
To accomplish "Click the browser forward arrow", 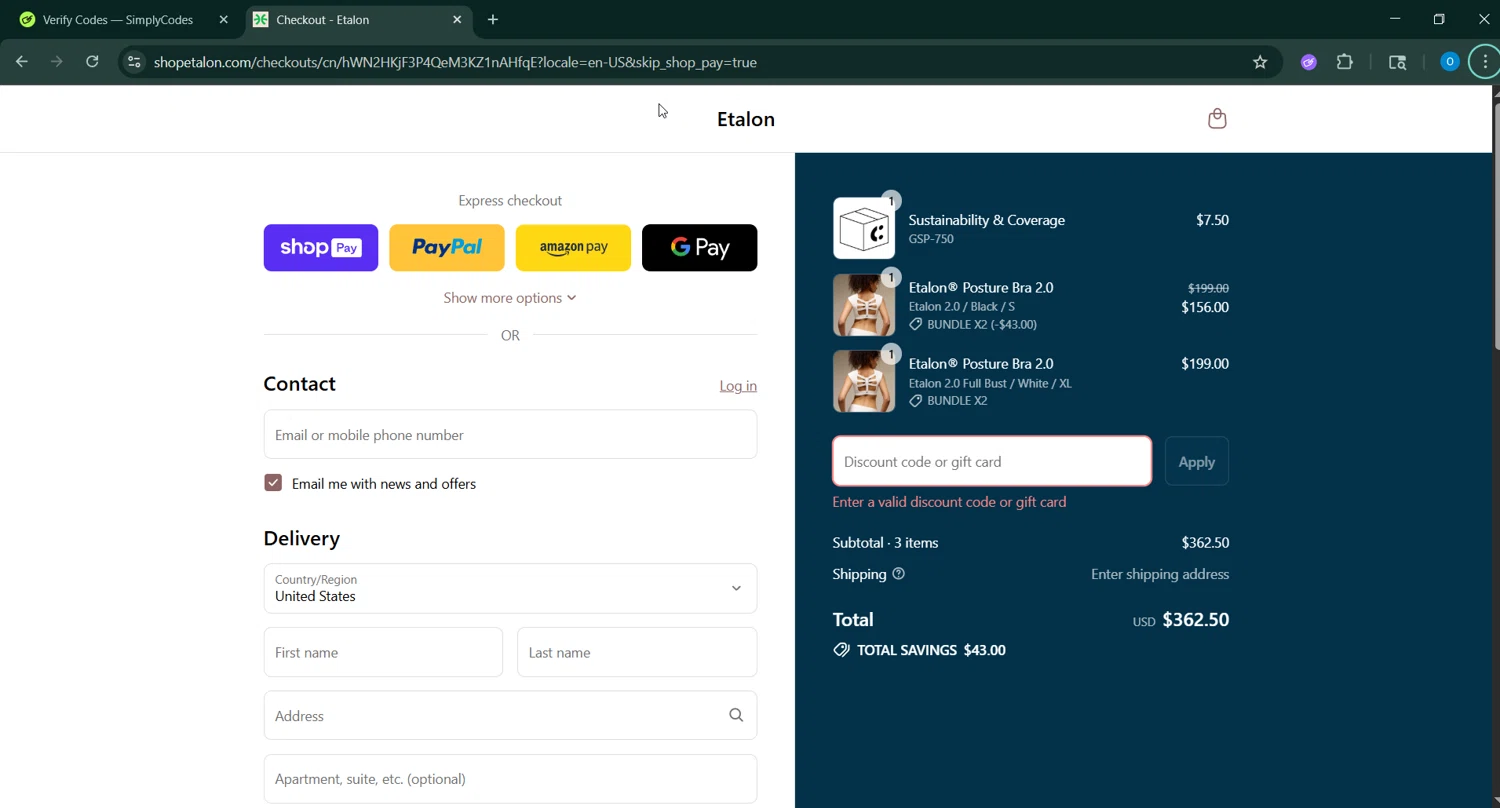I will tap(57, 62).
